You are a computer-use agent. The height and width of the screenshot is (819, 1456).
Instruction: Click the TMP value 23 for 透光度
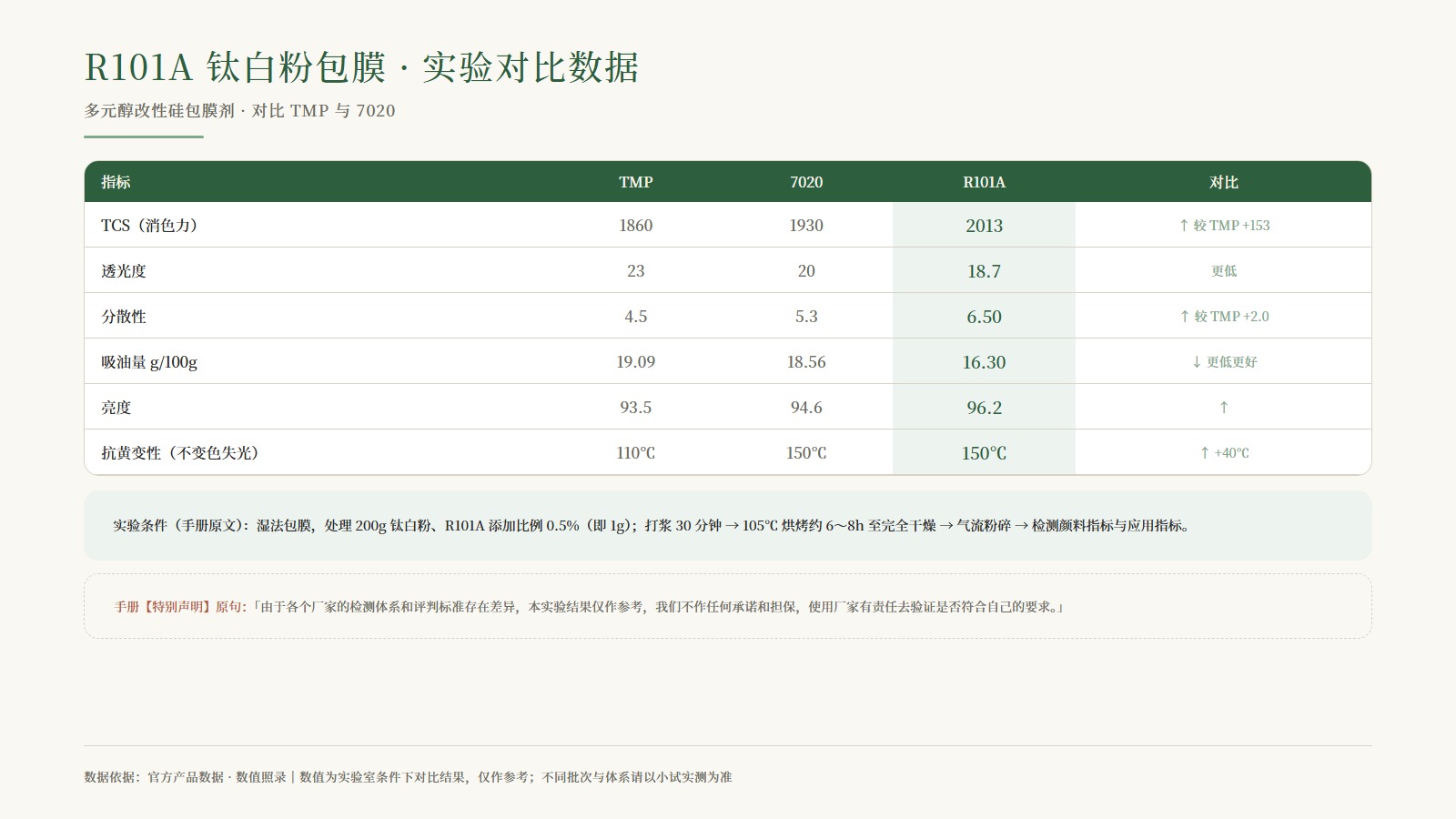[636, 270]
